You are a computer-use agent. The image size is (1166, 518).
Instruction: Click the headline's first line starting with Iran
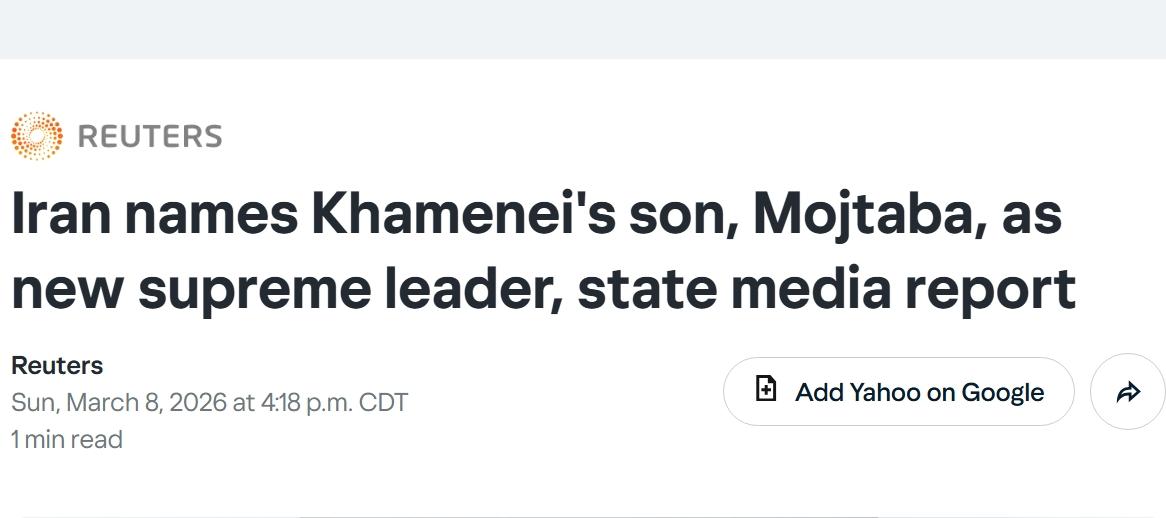(x=536, y=215)
